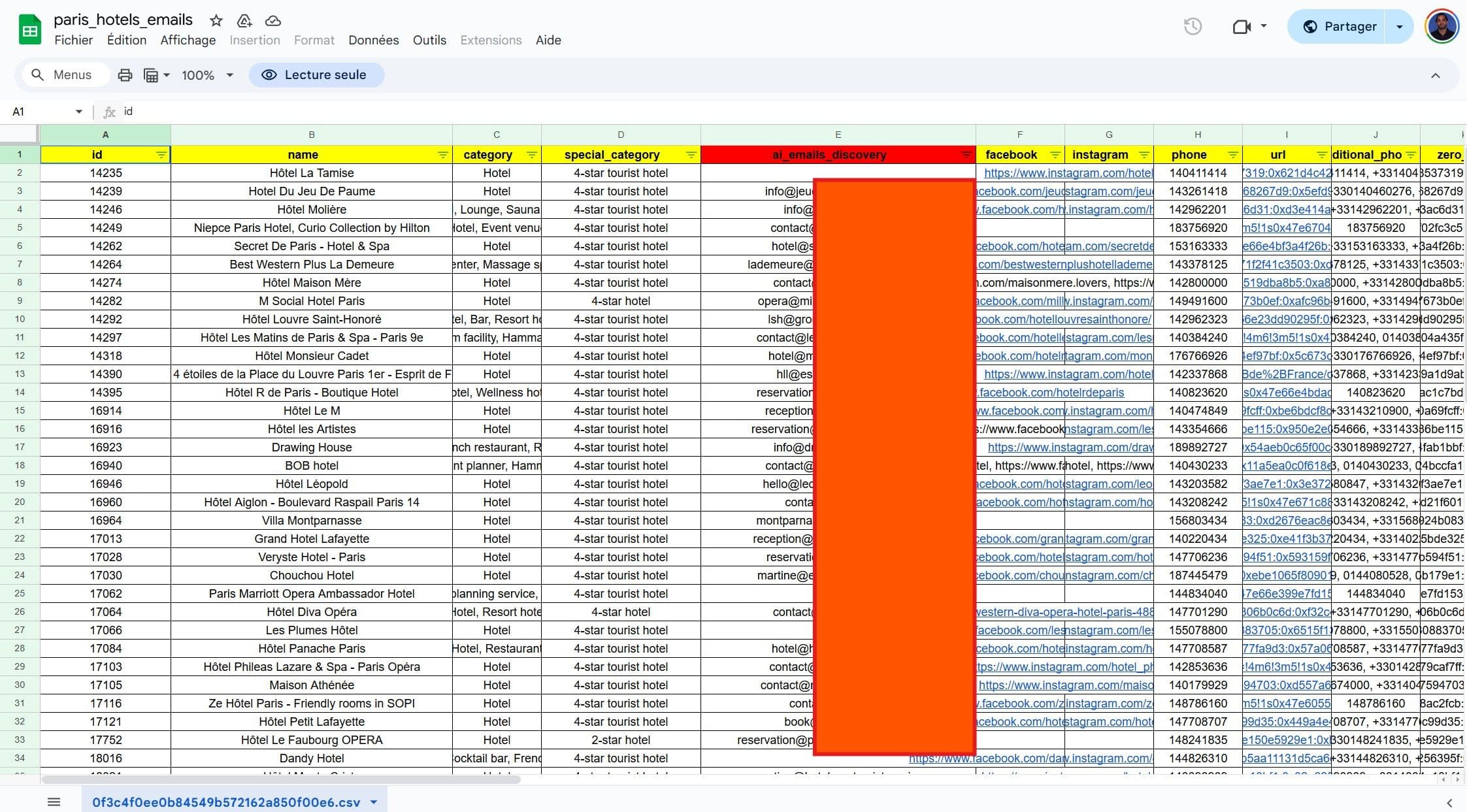Open filter on additional_phones column header
This screenshot has width=1467, height=812.
[x=1411, y=155]
